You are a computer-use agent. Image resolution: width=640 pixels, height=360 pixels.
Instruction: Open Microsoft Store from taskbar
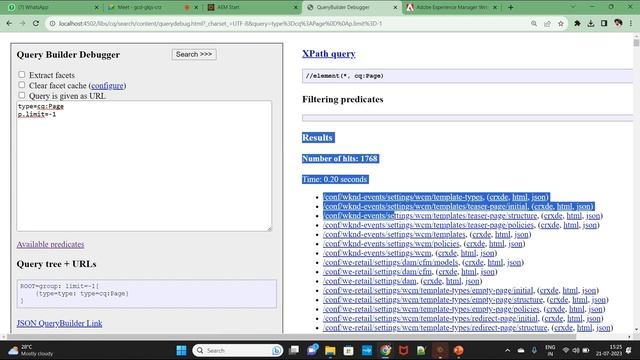(348, 351)
